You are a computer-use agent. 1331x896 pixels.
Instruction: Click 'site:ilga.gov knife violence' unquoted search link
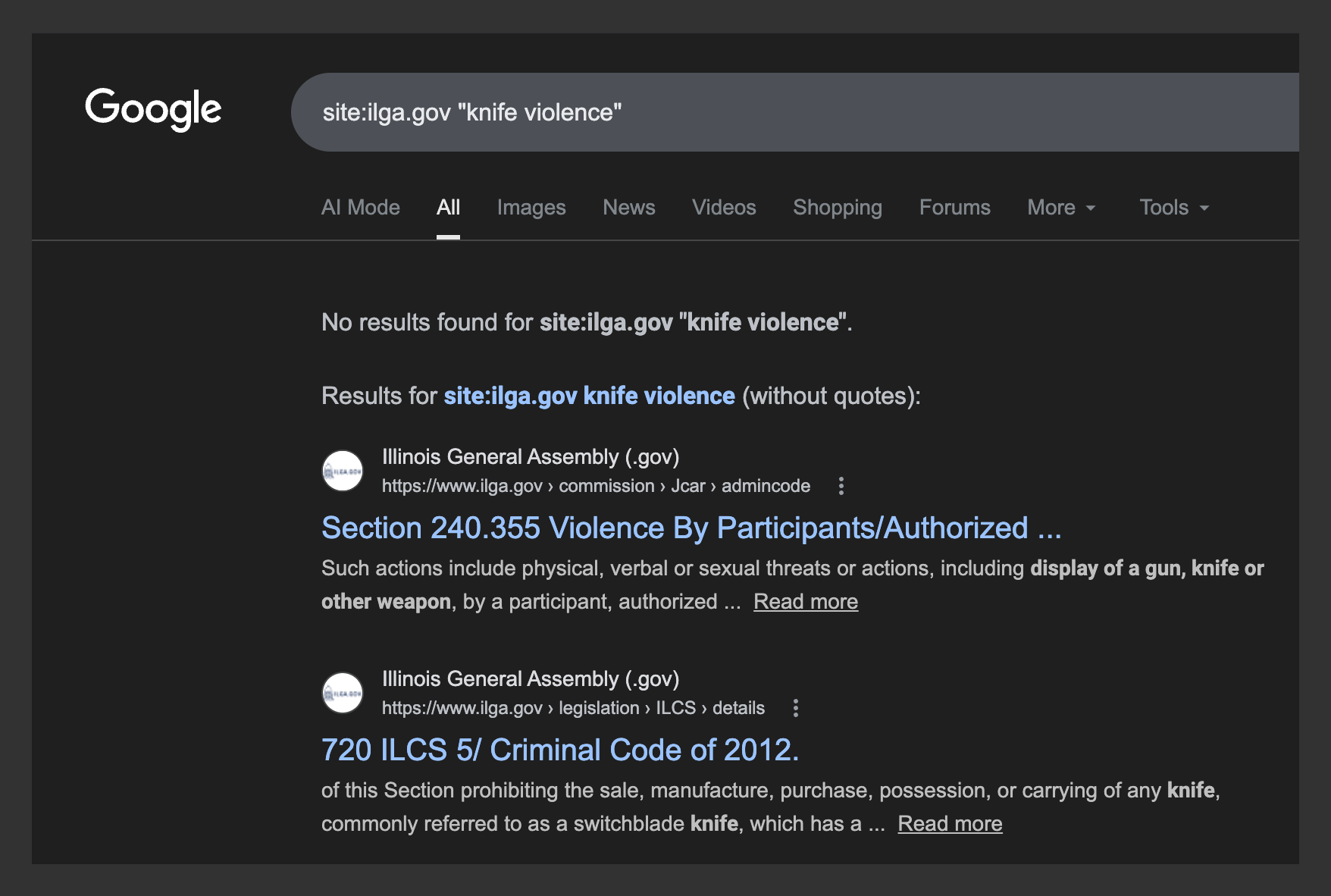click(x=589, y=396)
